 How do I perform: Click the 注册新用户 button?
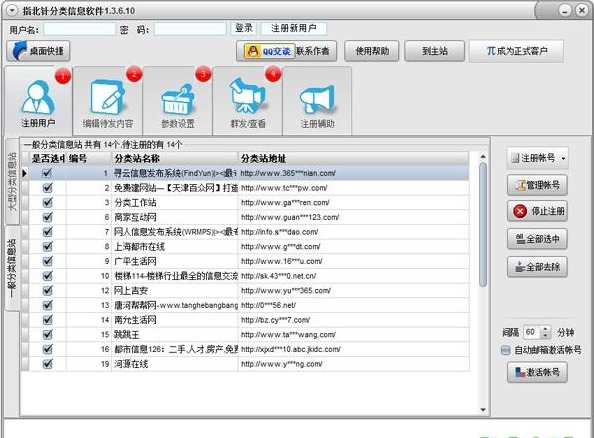pyautogui.click(x=294, y=28)
